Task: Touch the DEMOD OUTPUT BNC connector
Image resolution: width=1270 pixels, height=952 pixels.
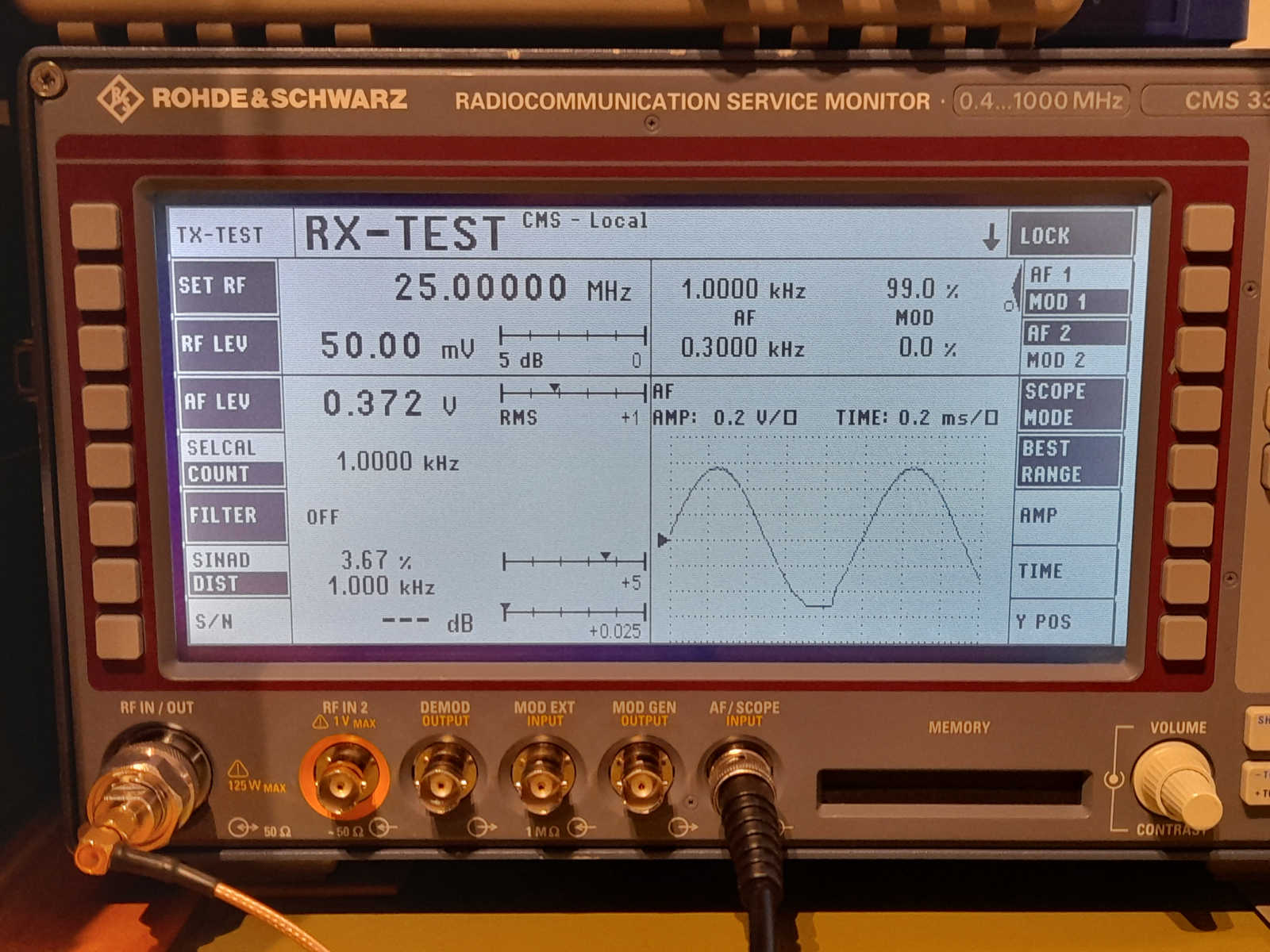Action: coord(444,777)
